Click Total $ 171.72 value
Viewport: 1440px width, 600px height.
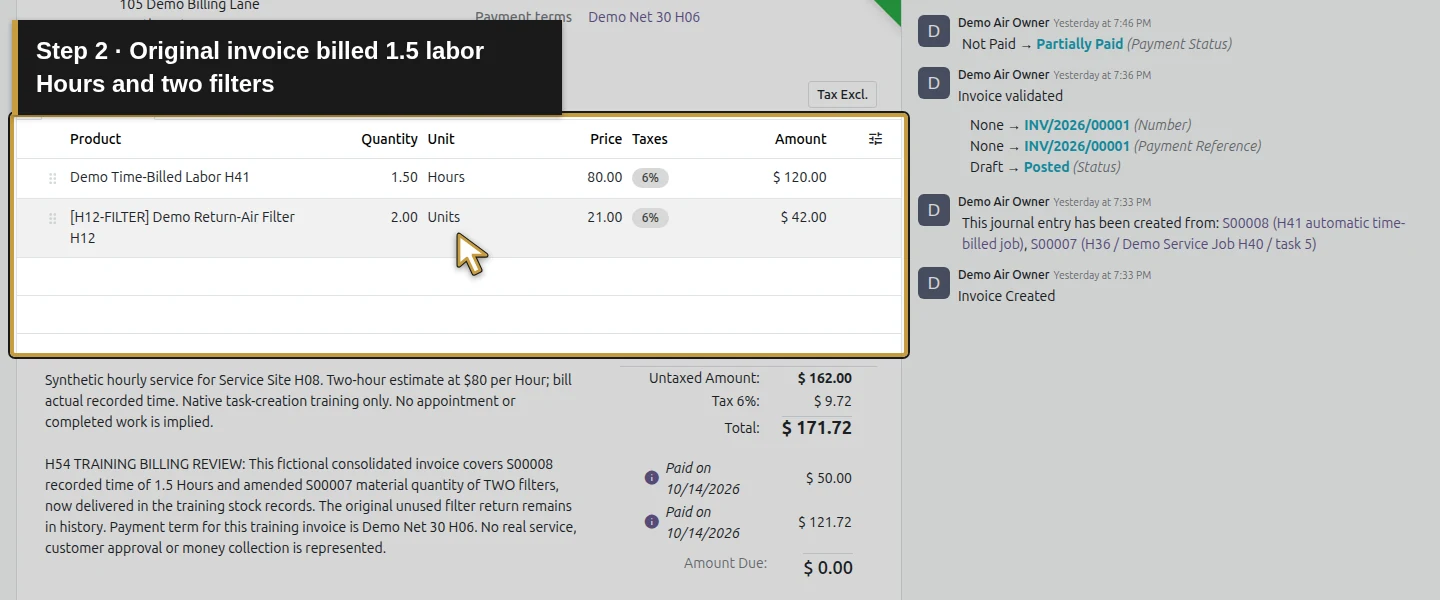pyautogui.click(x=817, y=428)
